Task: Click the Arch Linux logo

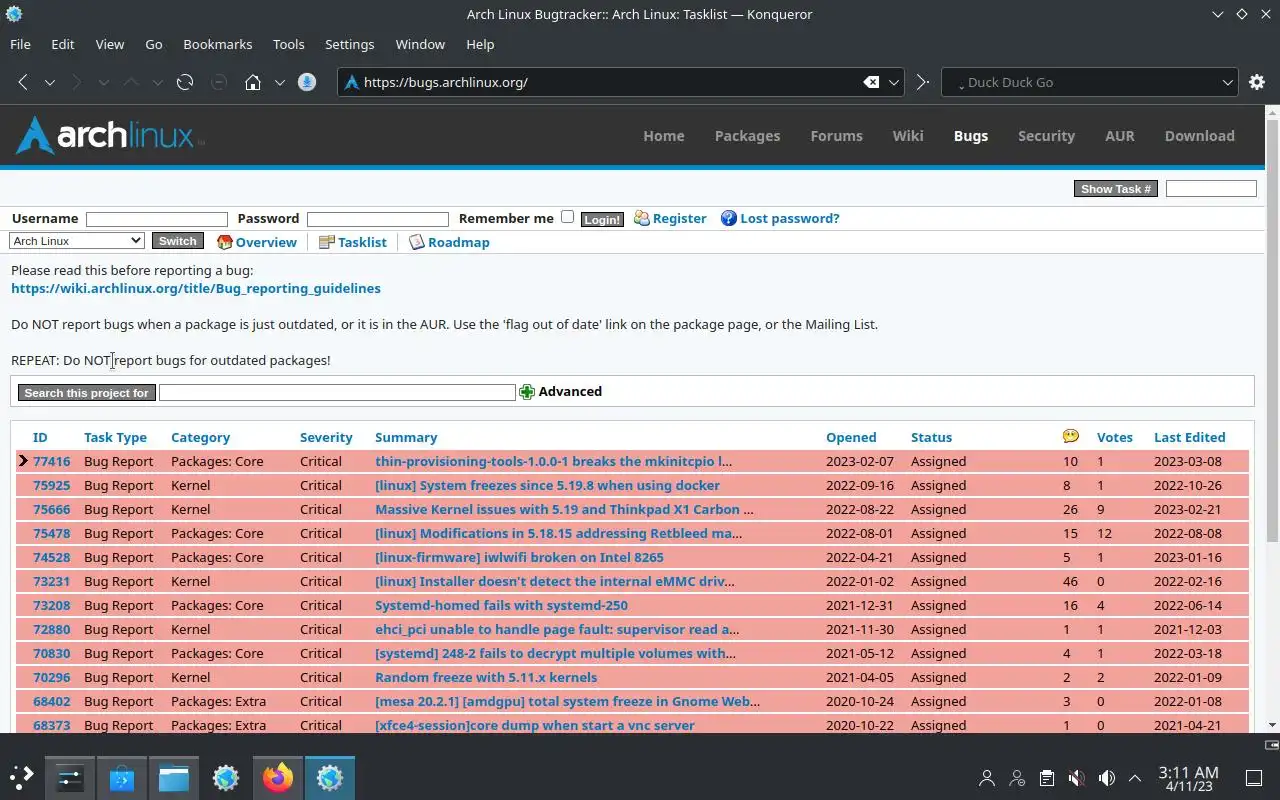Action: (x=108, y=135)
